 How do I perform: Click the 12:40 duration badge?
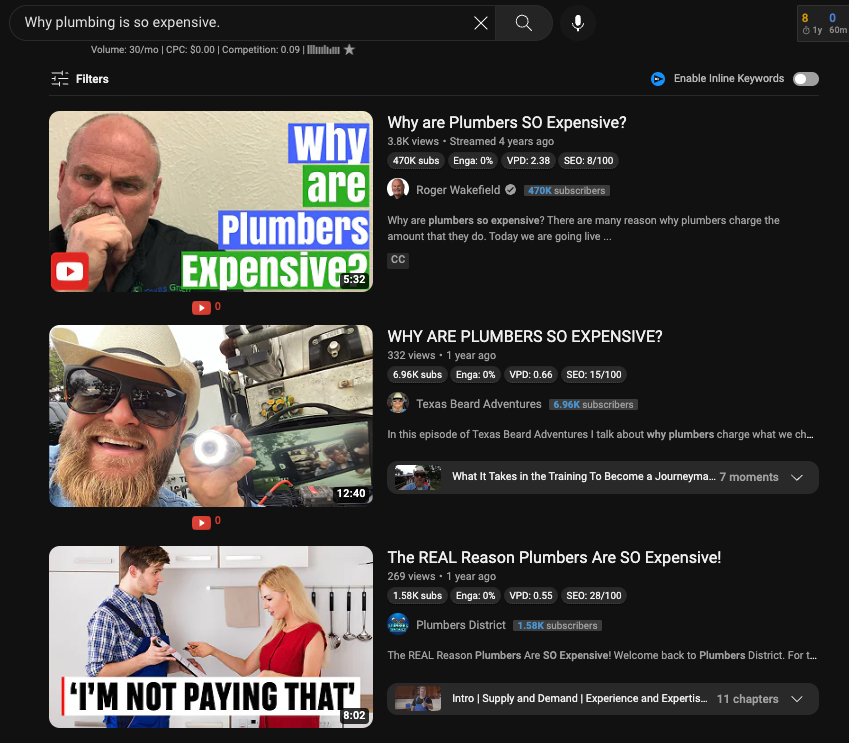pyautogui.click(x=351, y=493)
